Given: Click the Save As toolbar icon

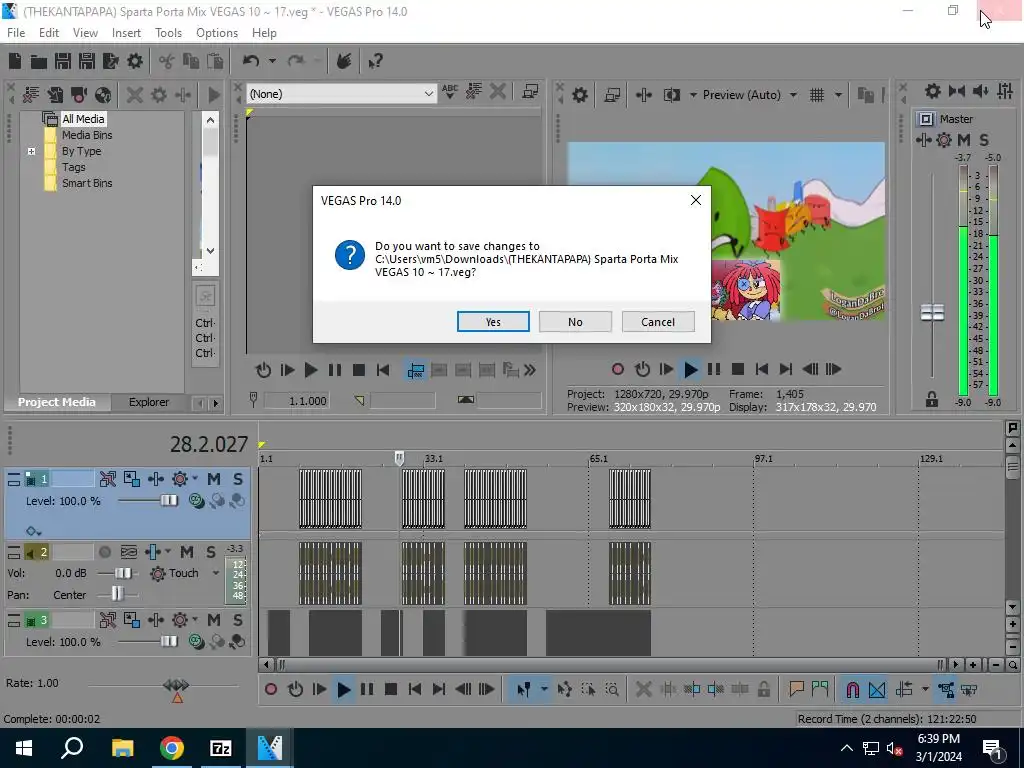Looking at the screenshot, I should click(x=87, y=61).
